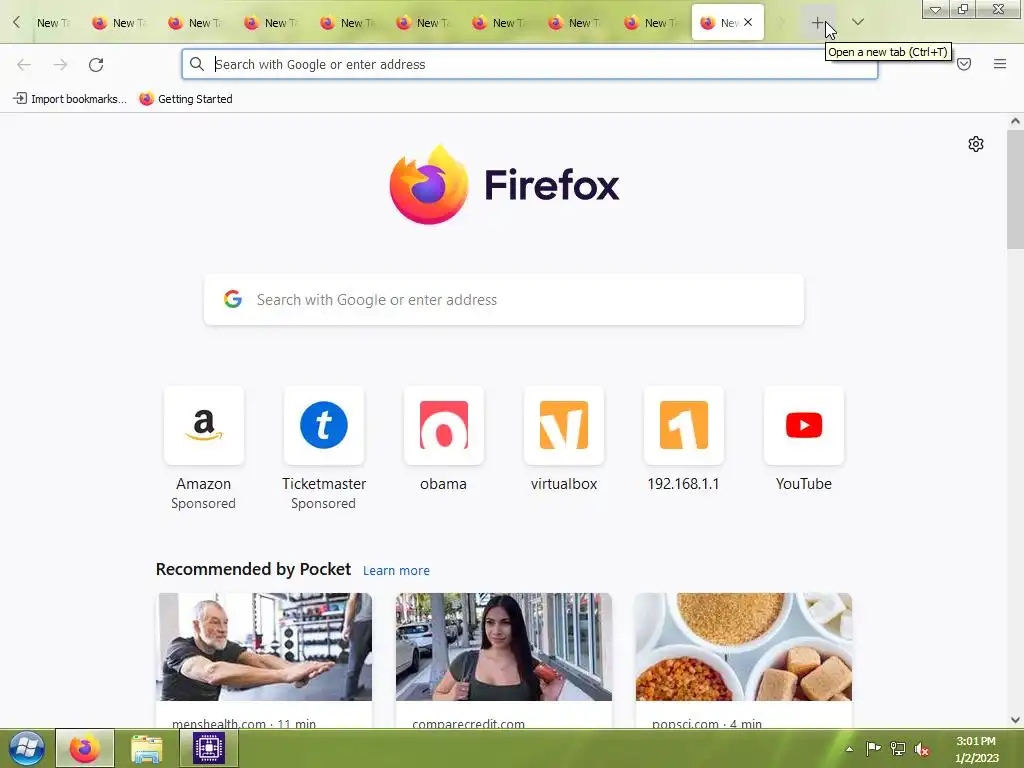Open the comparecredit.com Pocket story
The width and height of the screenshot is (1024, 768).
[504, 660]
